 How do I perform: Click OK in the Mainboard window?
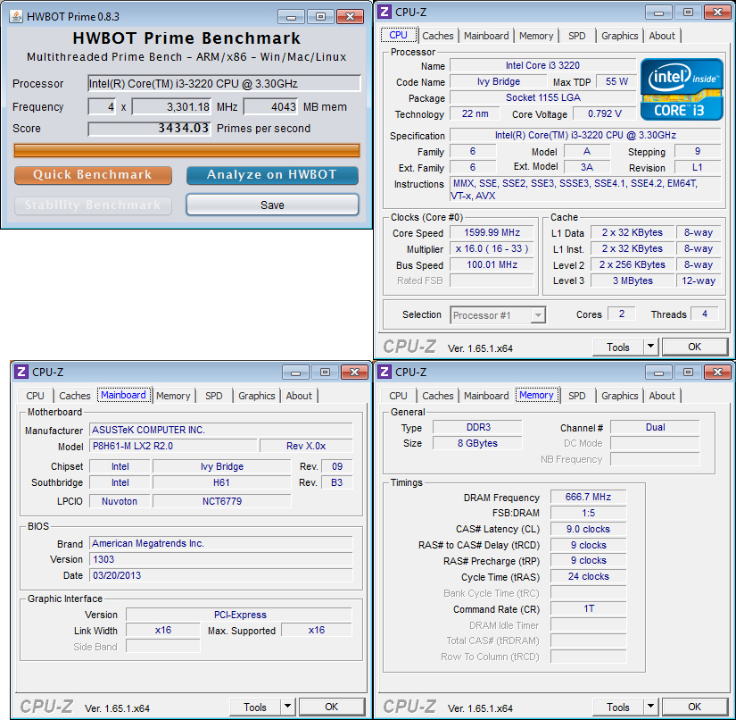point(331,707)
